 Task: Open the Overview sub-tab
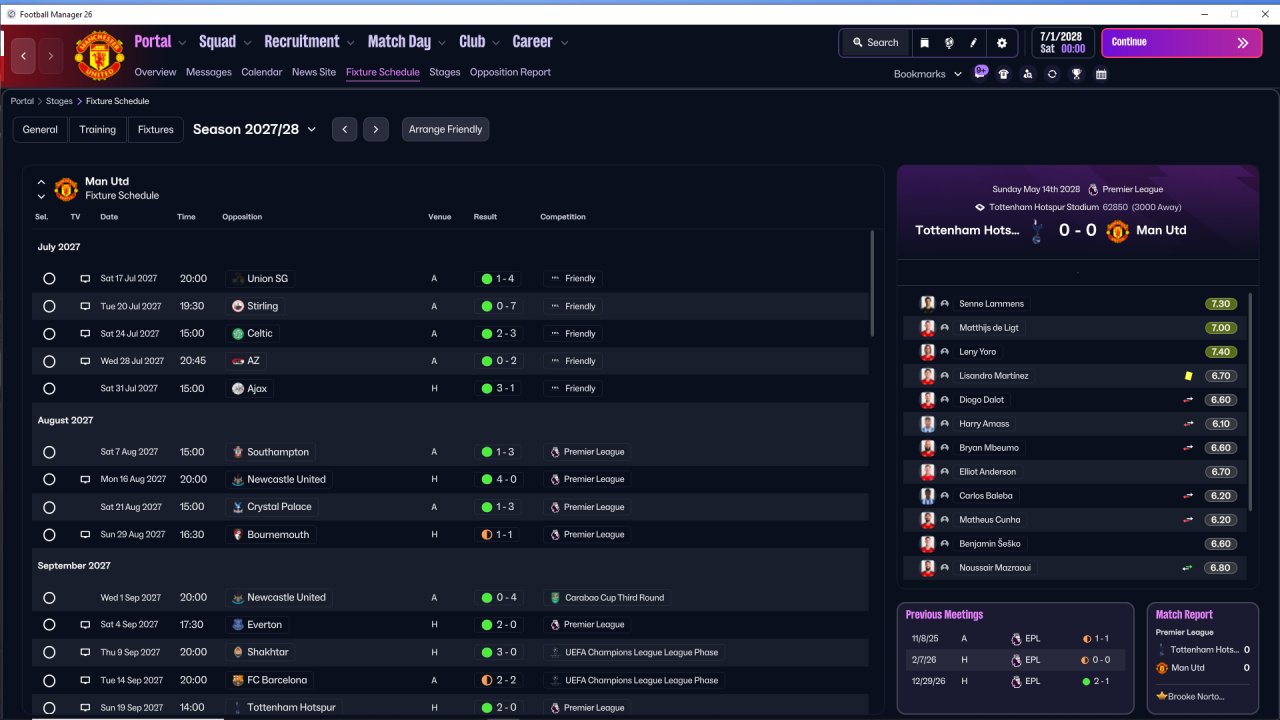155,72
